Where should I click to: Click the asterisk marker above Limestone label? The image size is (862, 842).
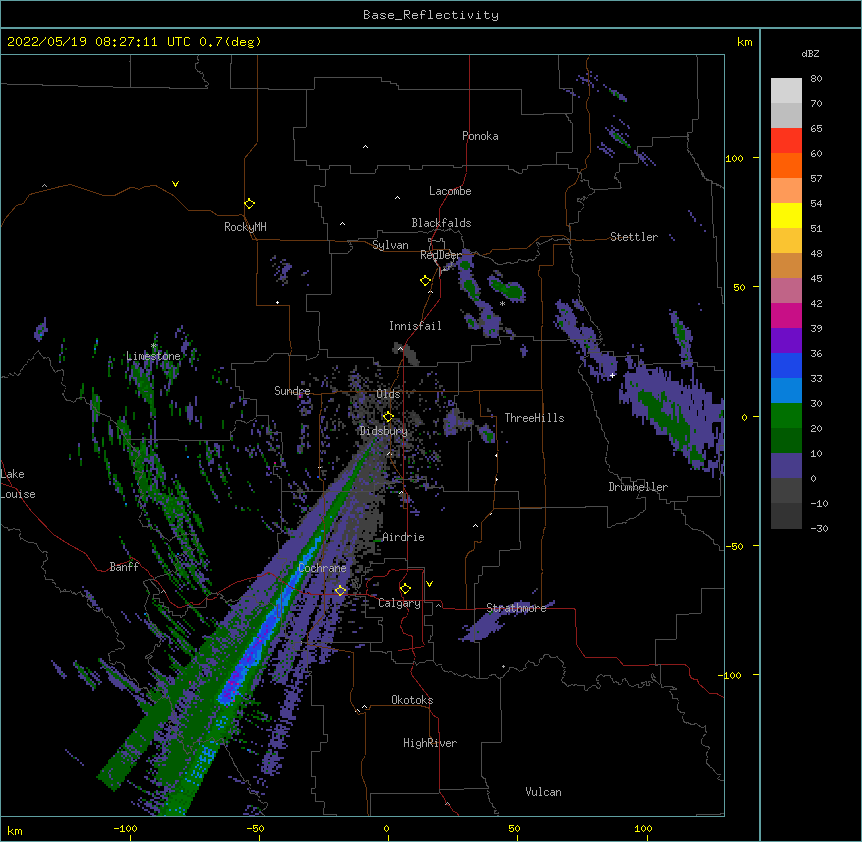(x=153, y=346)
